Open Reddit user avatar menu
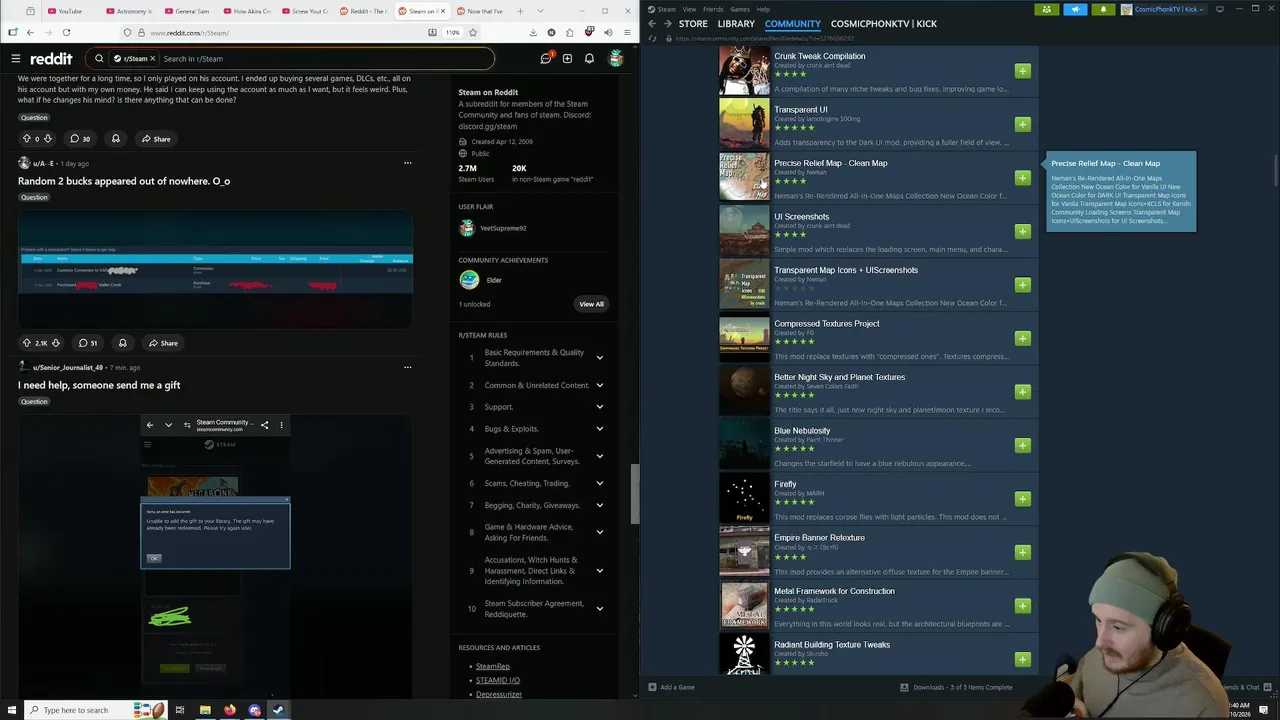 [x=616, y=59]
